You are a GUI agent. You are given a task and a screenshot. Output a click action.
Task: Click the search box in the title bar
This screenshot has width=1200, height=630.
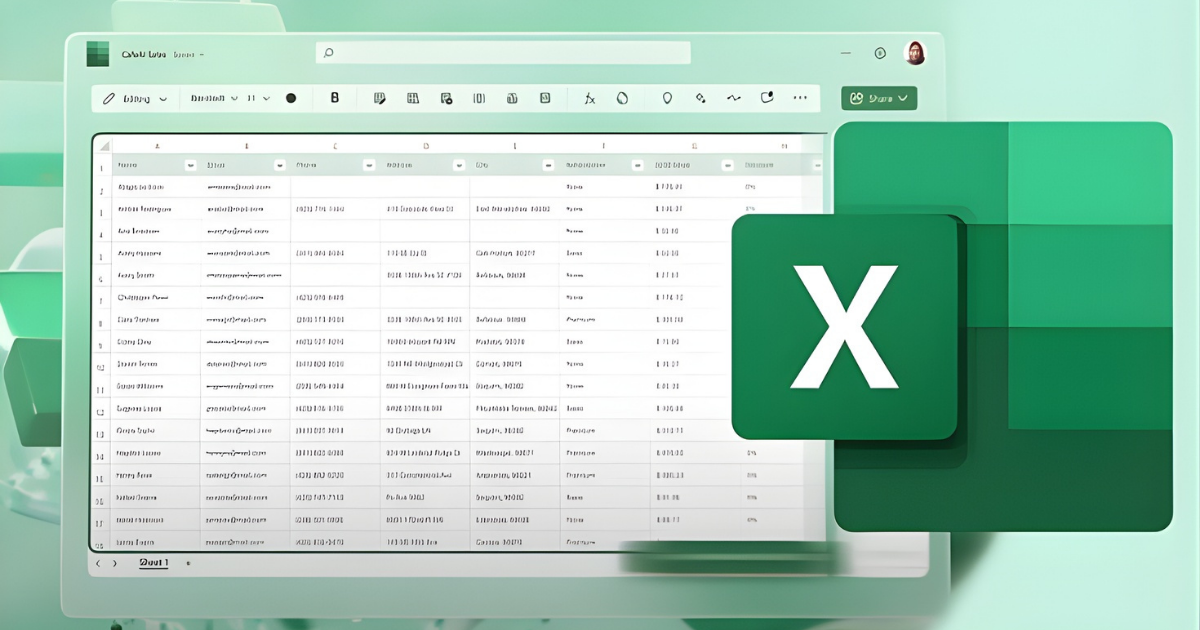tap(503, 53)
